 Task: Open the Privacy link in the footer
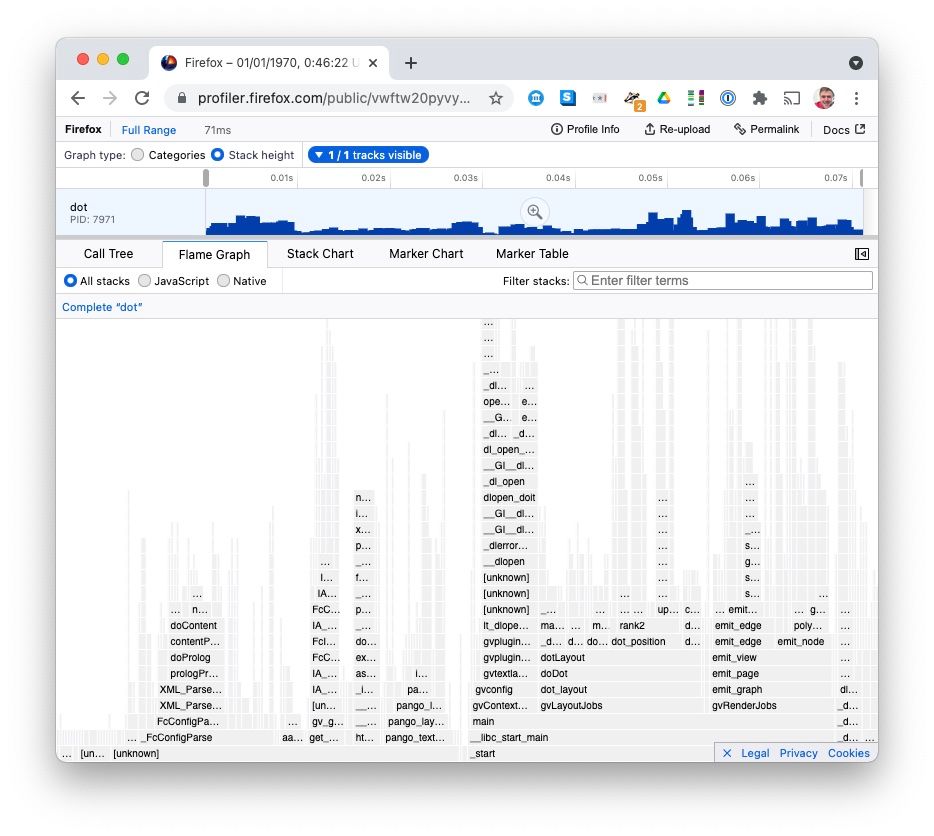coord(798,753)
